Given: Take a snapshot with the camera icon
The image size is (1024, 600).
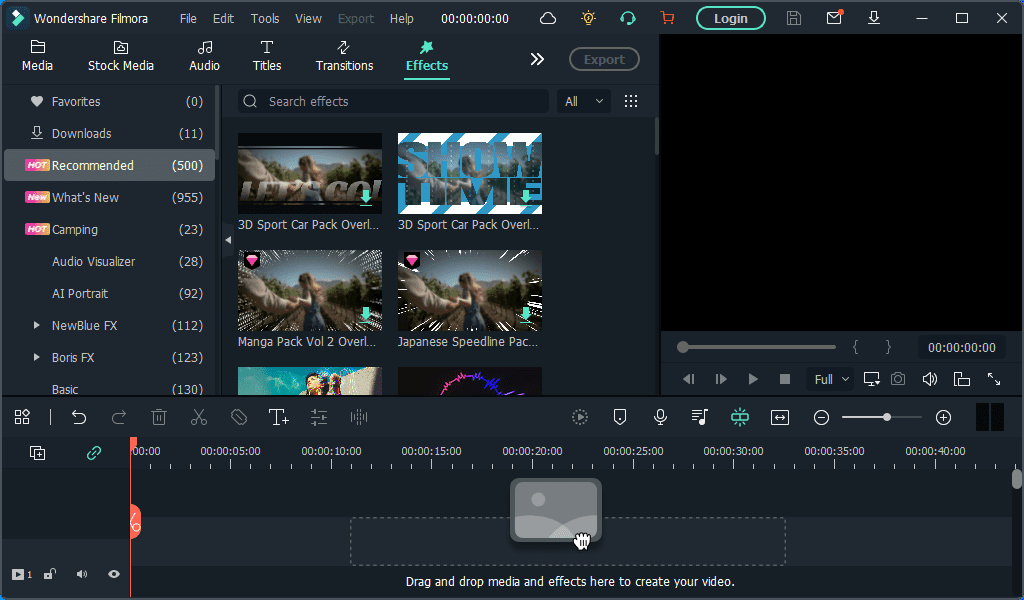Looking at the screenshot, I should [898, 379].
